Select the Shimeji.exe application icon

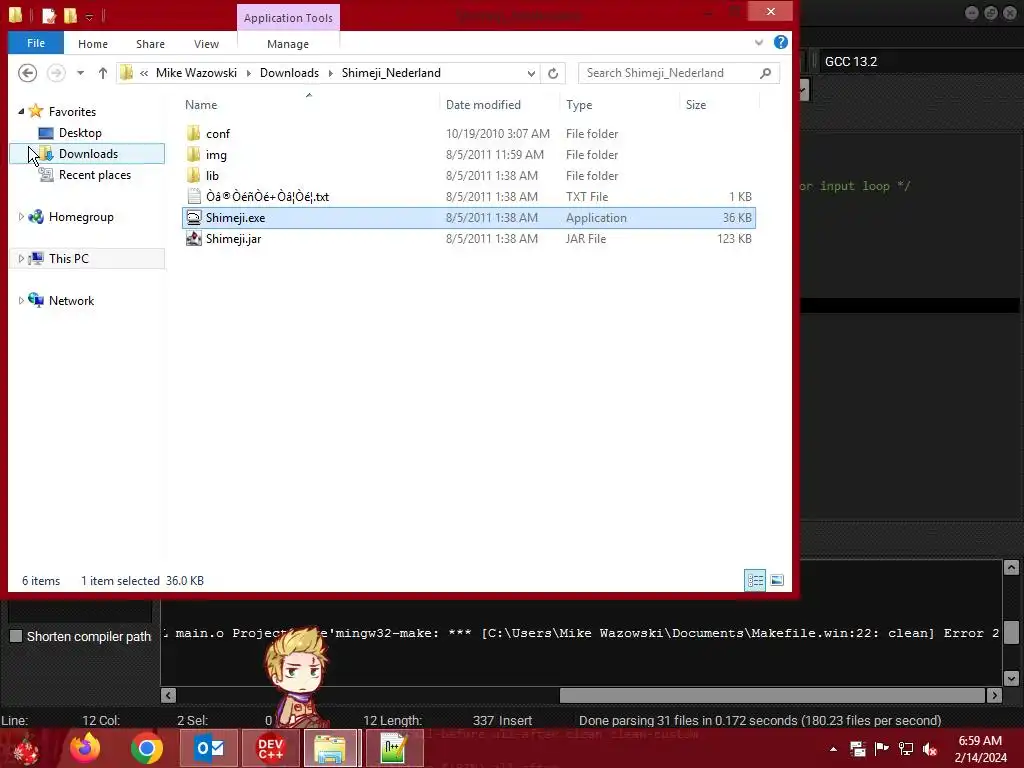coord(193,217)
